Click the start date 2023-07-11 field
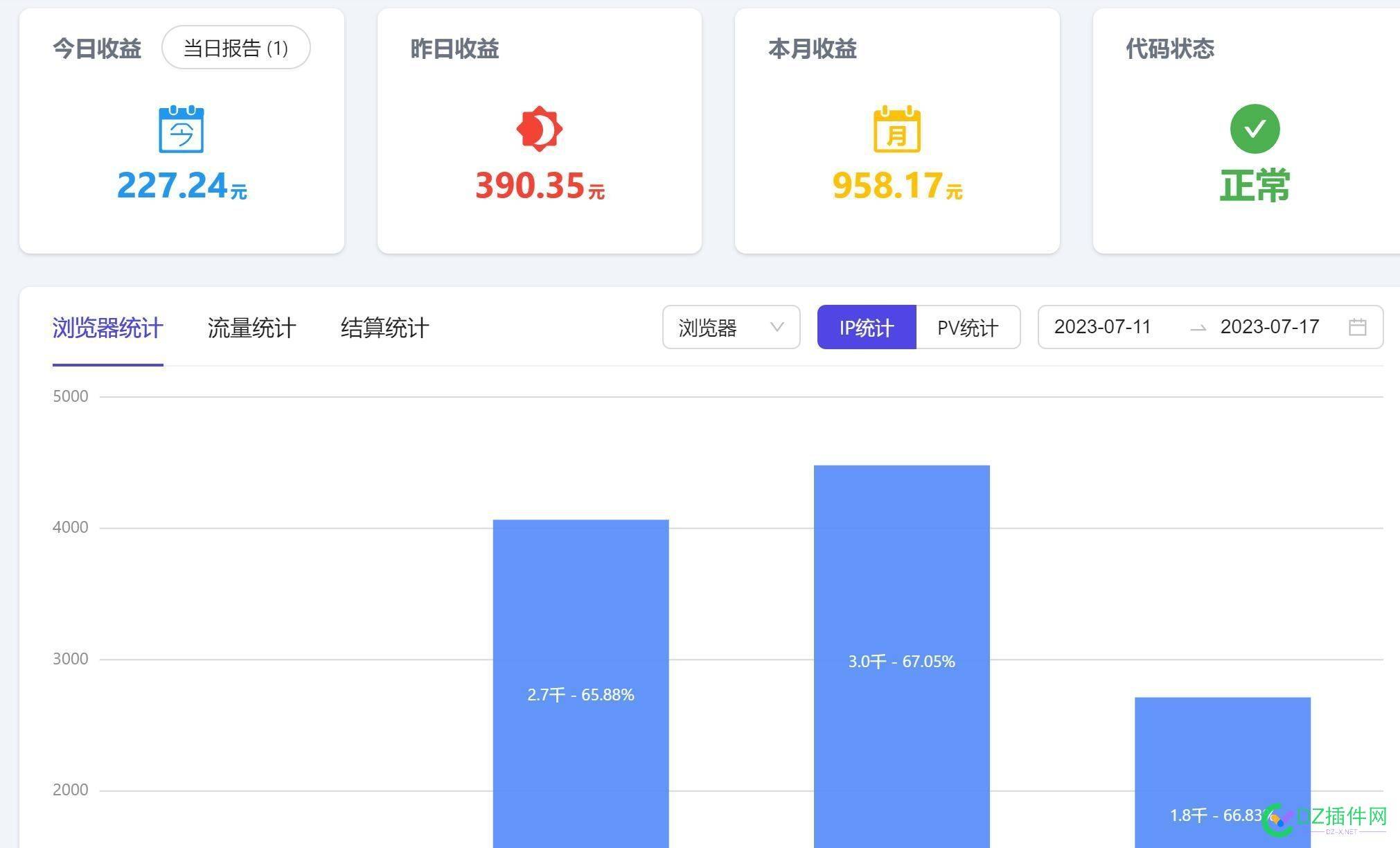 pyautogui.click(x=1103, y=327)
